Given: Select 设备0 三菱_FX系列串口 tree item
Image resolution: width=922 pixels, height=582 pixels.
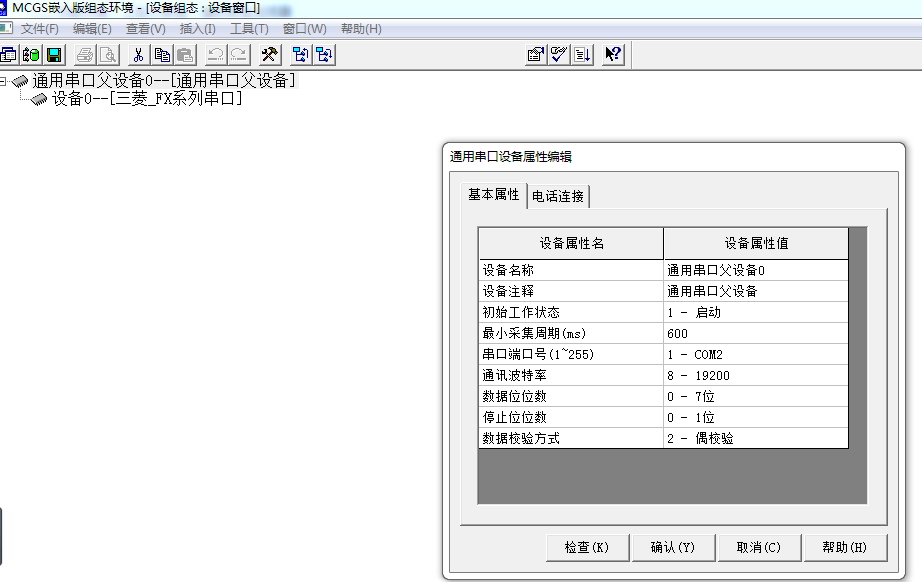Looking at the screenshot, I should point(146,99).
